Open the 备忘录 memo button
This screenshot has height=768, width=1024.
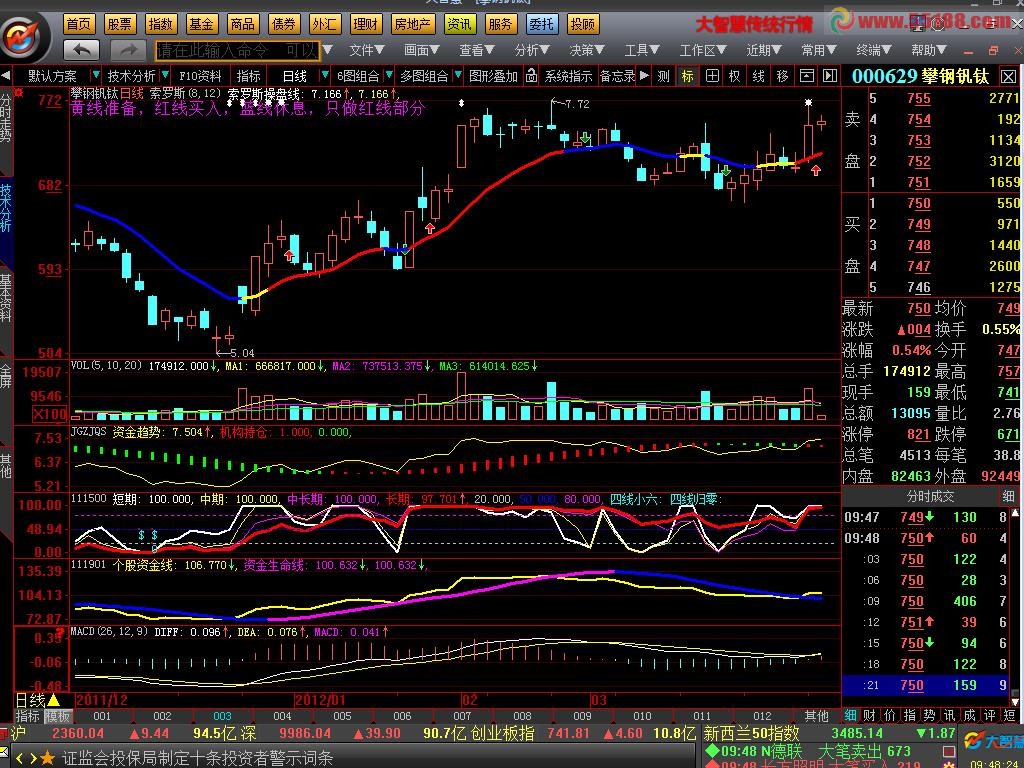tap(617, 76)
